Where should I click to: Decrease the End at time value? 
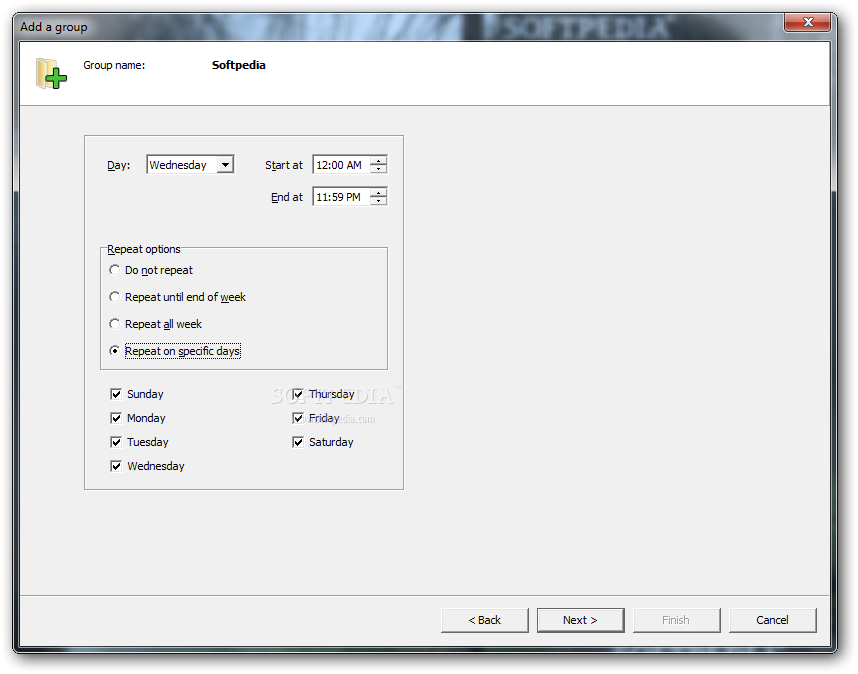[x=378, y=201]
